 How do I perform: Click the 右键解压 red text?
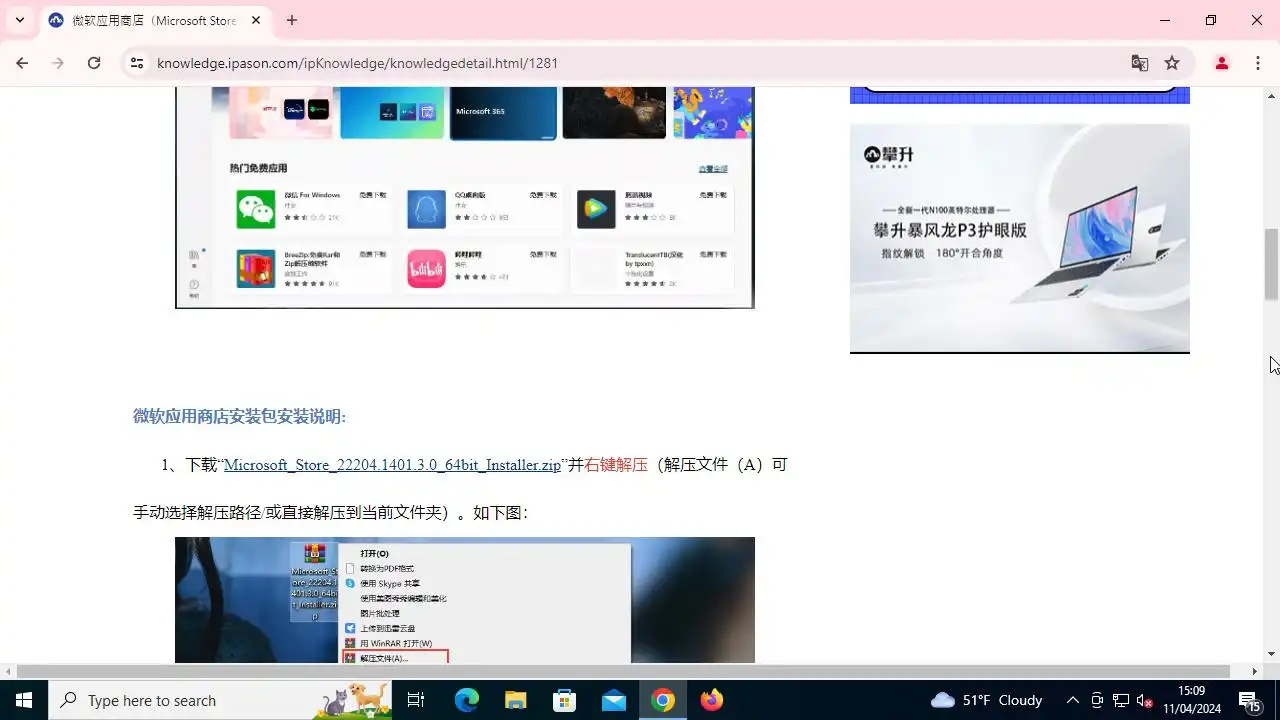(x=616, y=465)
